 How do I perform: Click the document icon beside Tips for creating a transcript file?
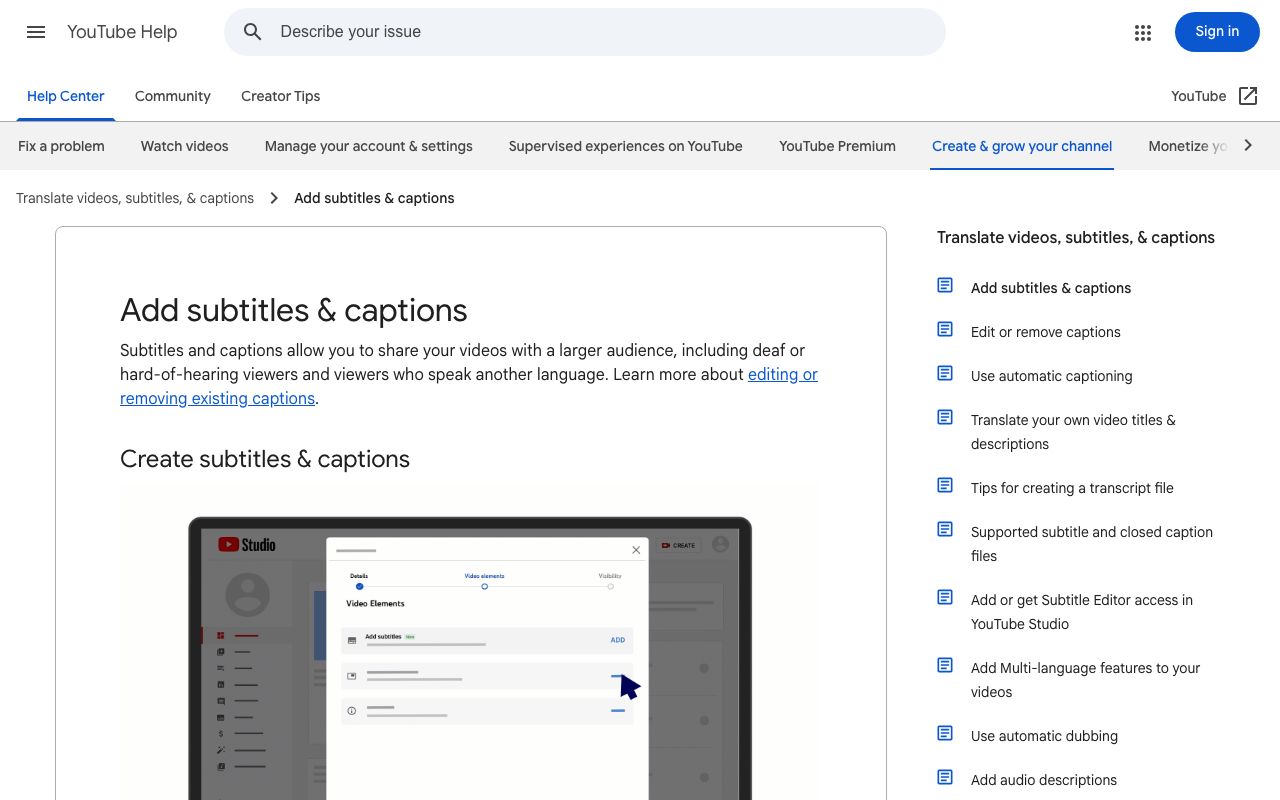tap(945, 486)
